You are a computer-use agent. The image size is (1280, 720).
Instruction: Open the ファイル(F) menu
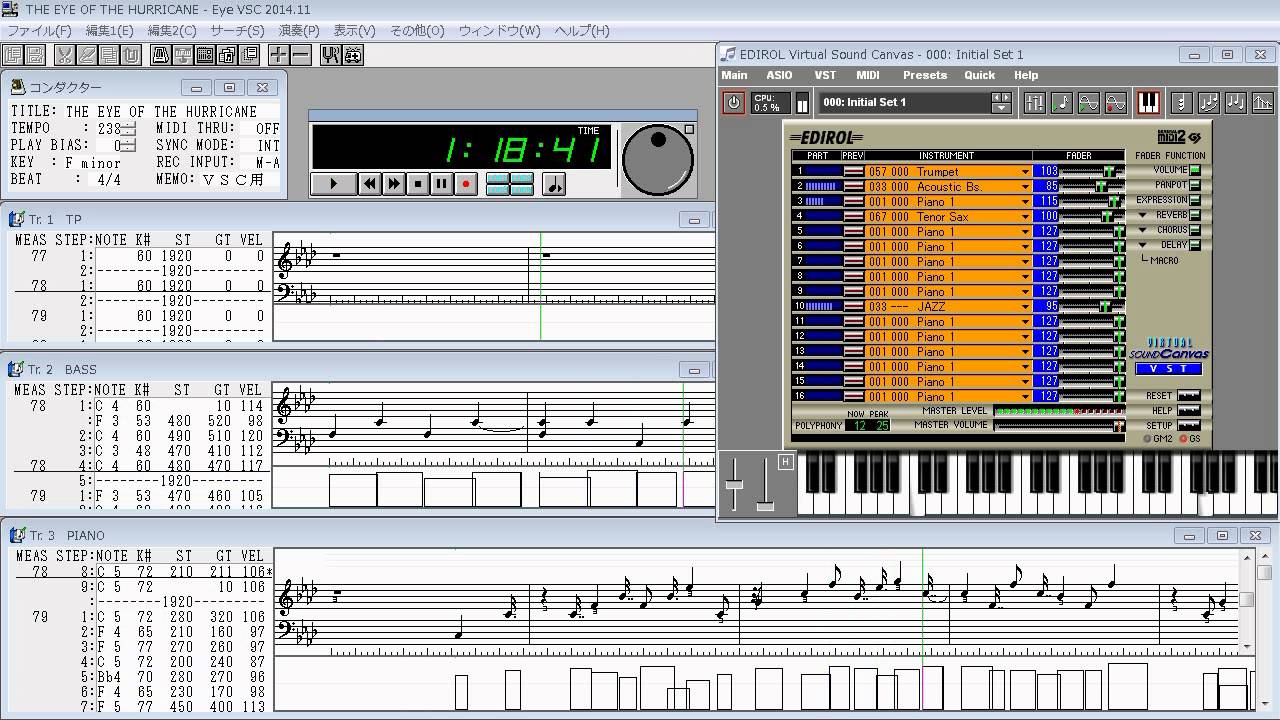[39, 30]
